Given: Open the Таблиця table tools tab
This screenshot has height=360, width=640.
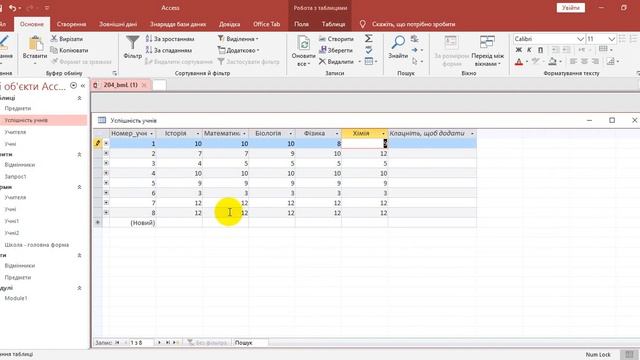Looking at the screenshot, I should click(x=333, y=24).
